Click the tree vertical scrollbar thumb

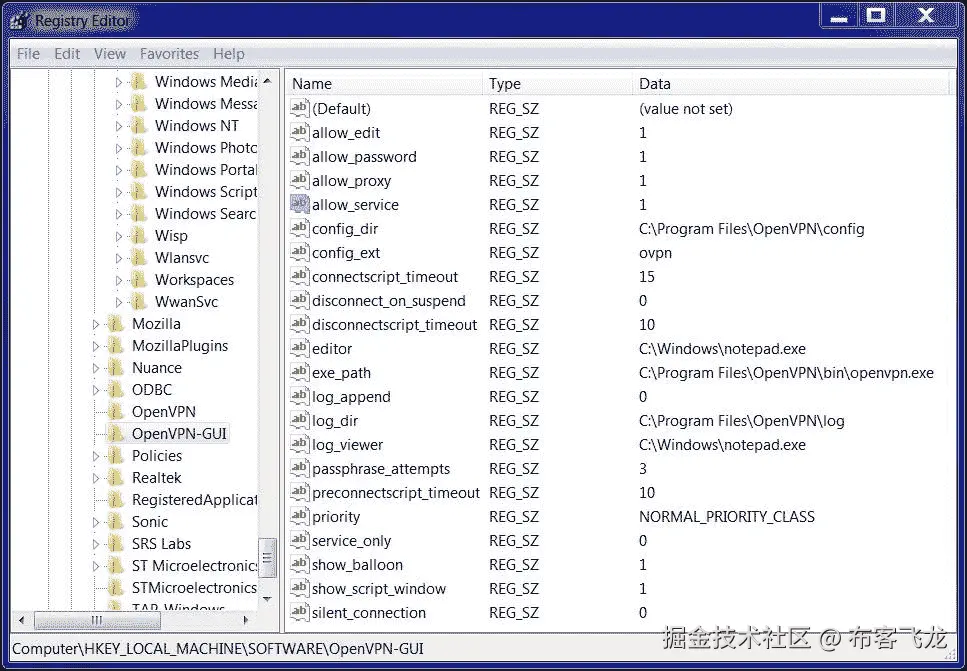[267, 558]
